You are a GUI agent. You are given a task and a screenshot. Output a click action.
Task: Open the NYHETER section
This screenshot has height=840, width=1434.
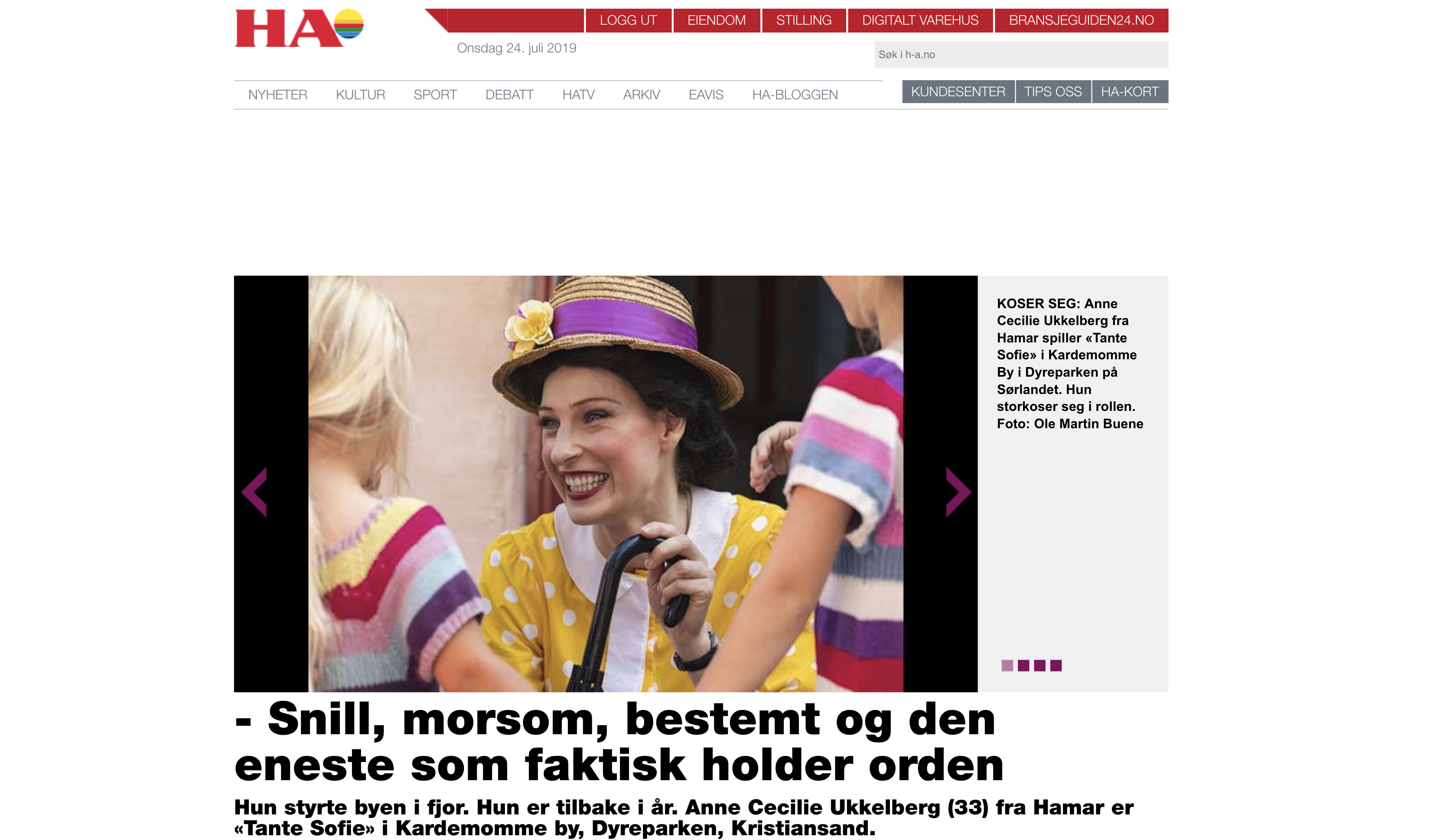[x=278, y=94]
